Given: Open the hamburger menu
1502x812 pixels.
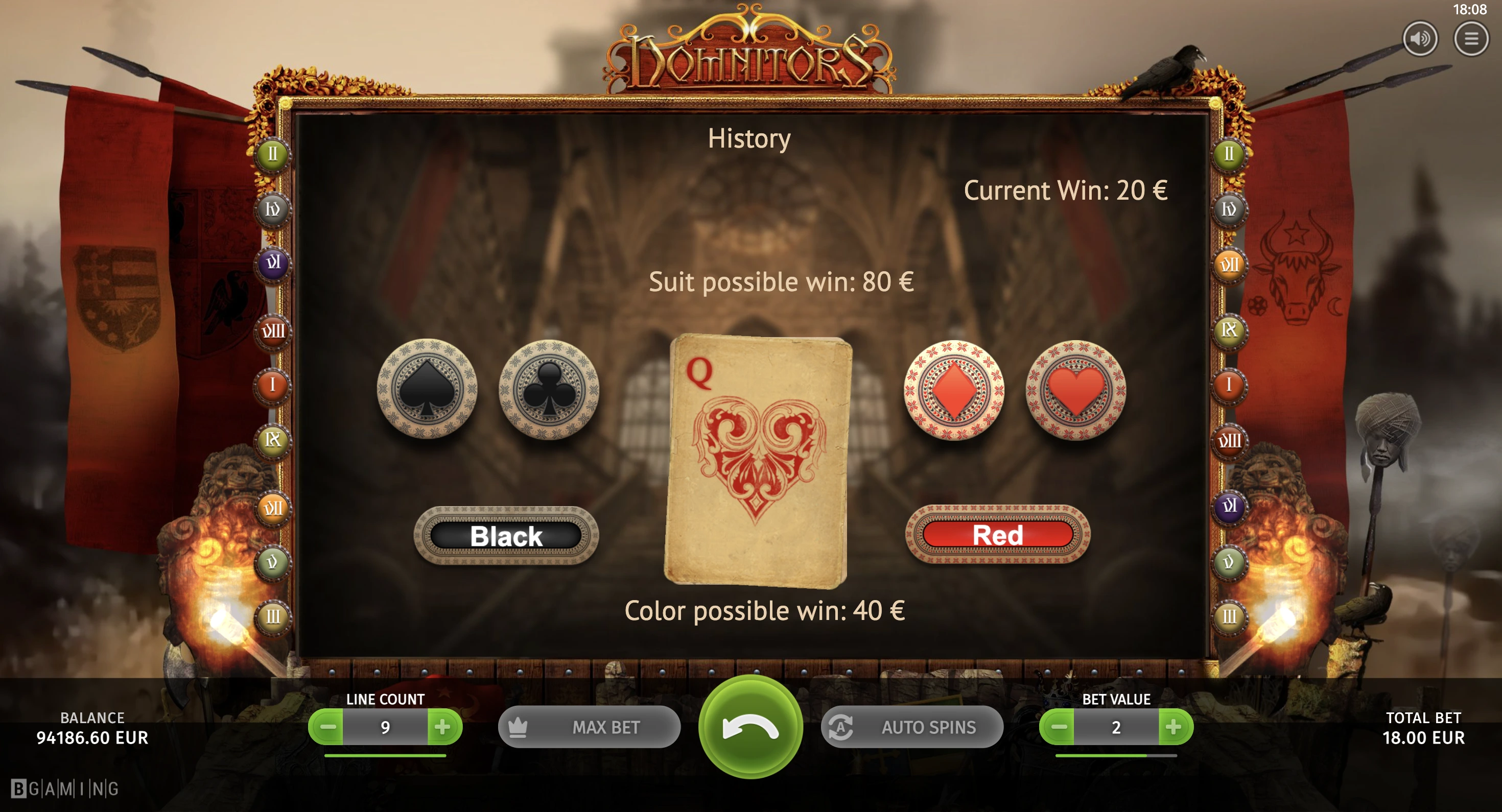Looking at the screenshot, I should (x=1471, y=38).
